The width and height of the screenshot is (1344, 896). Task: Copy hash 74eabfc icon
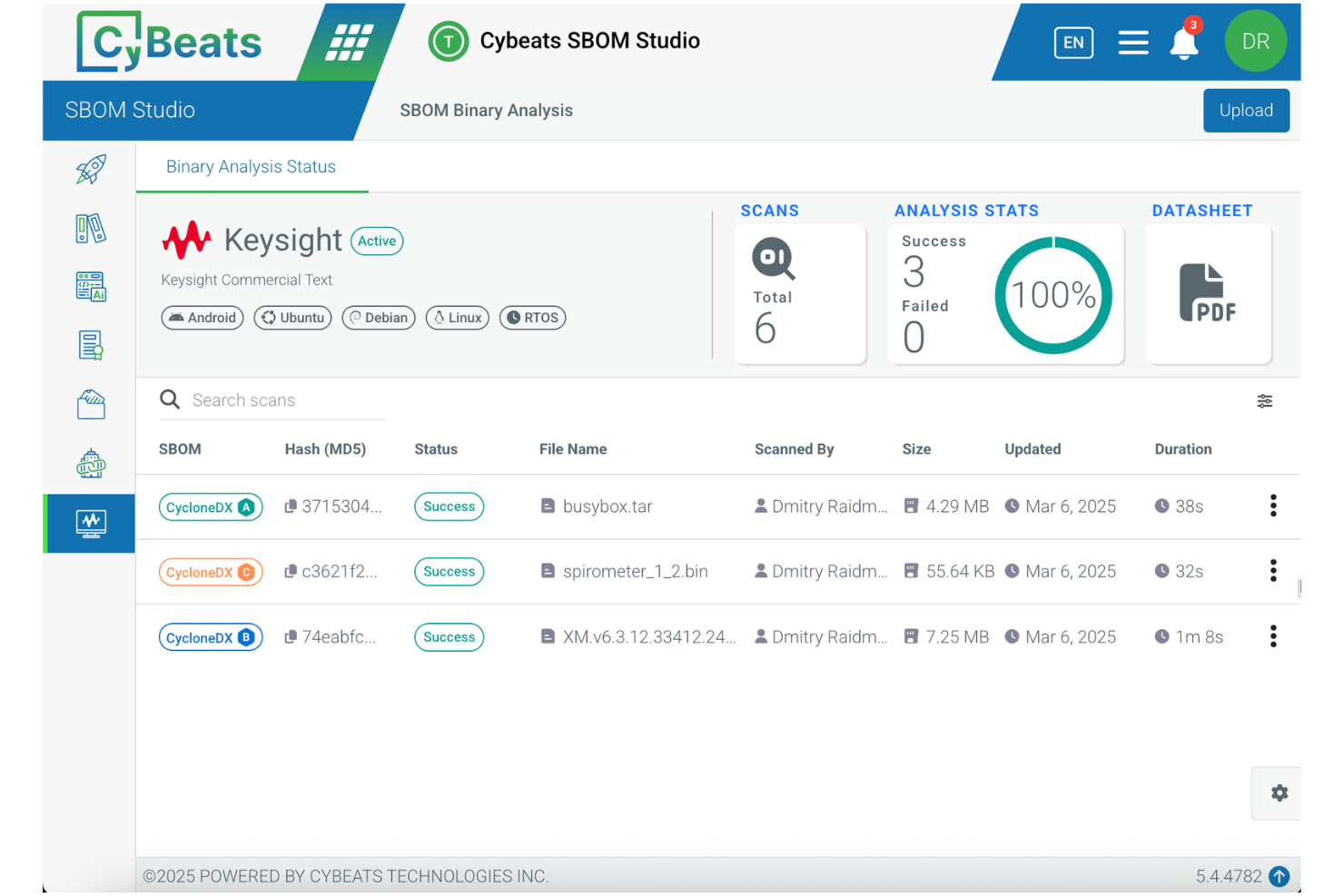[x=291, y=637]
